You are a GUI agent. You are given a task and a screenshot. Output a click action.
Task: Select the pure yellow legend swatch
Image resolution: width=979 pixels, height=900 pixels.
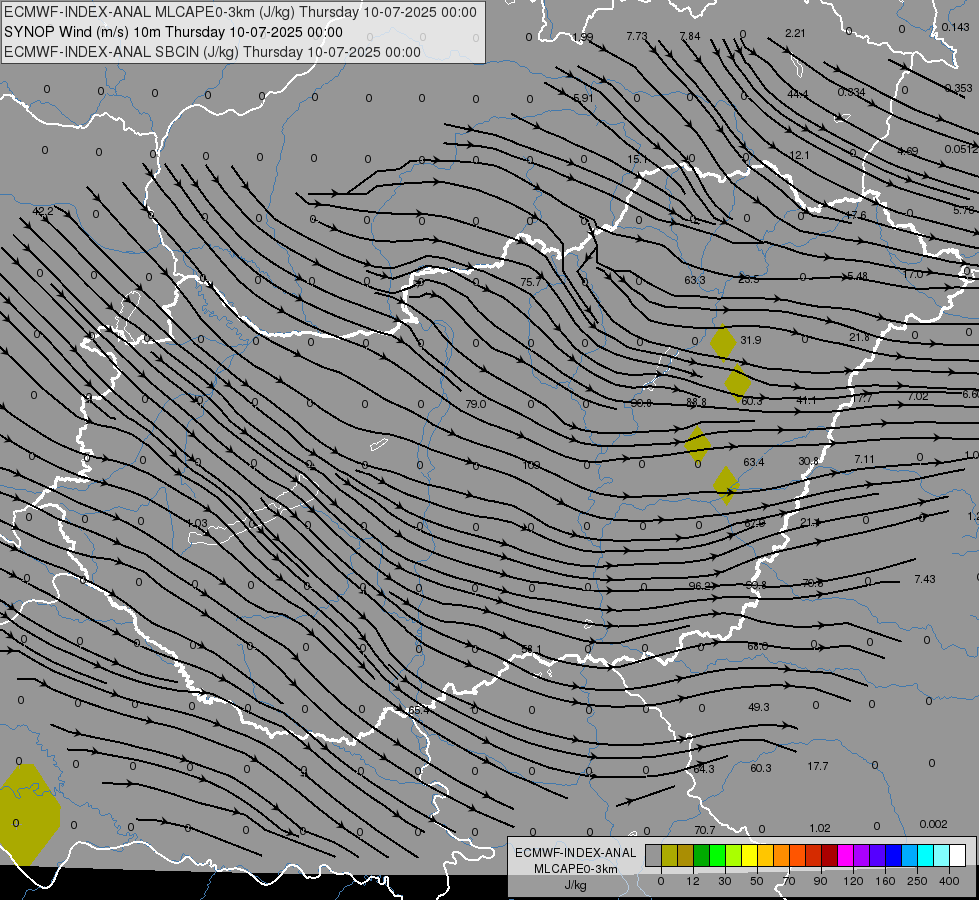(x=749, y=855)
